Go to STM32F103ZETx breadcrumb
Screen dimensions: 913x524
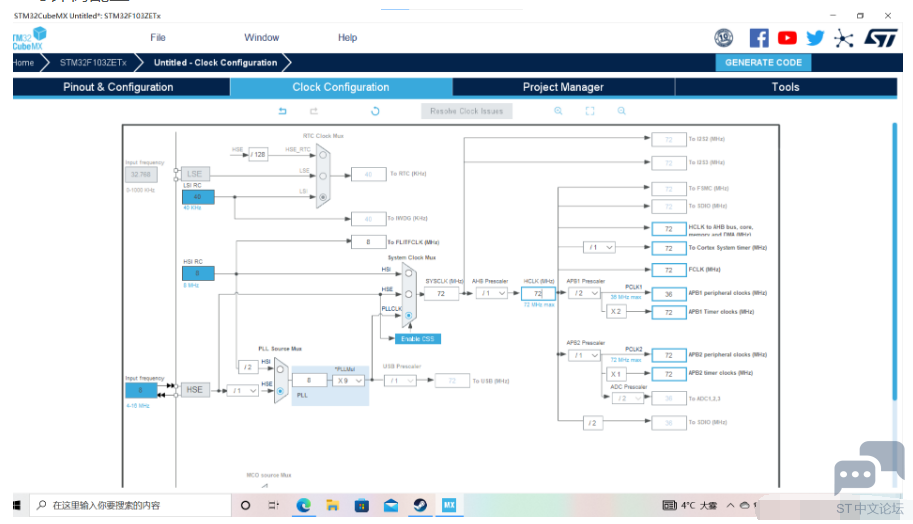[x=93, y=62]
